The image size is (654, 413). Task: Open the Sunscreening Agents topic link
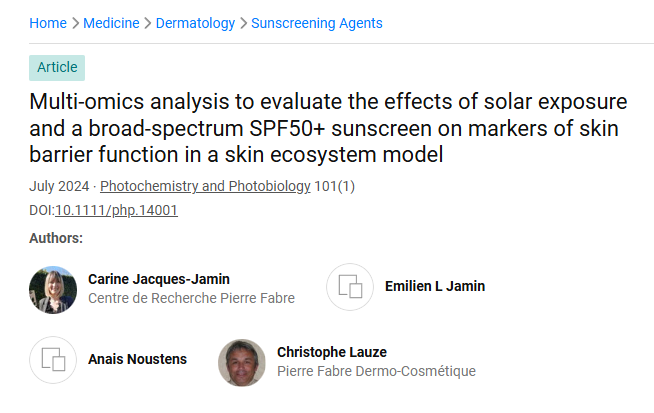pyautogui.click(x=316, y=23)
